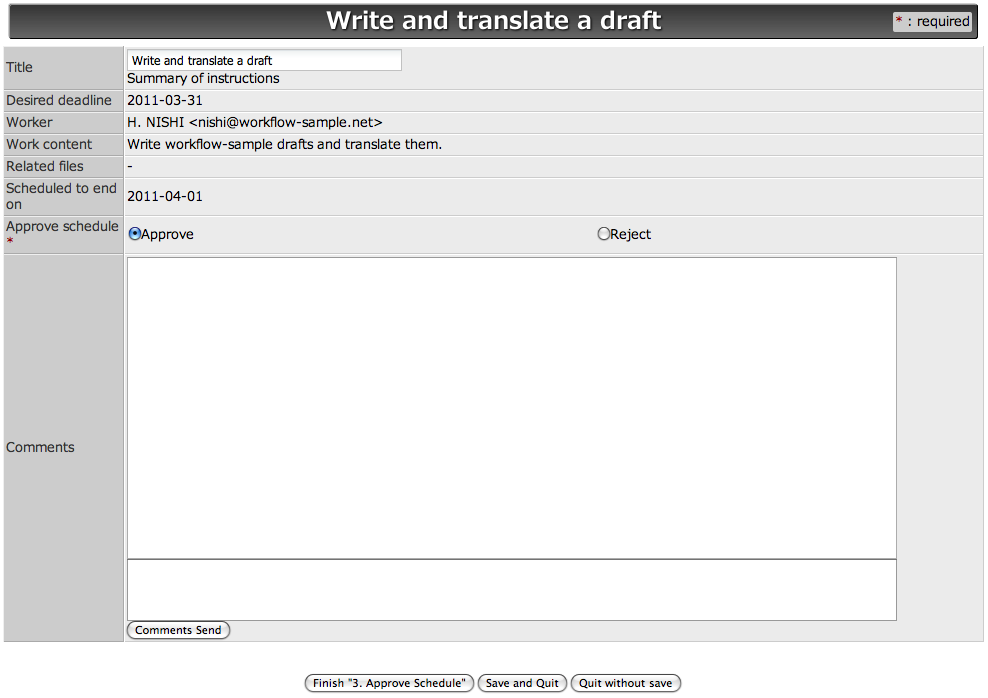Click the "* : required" note in header

pos(932,21)
